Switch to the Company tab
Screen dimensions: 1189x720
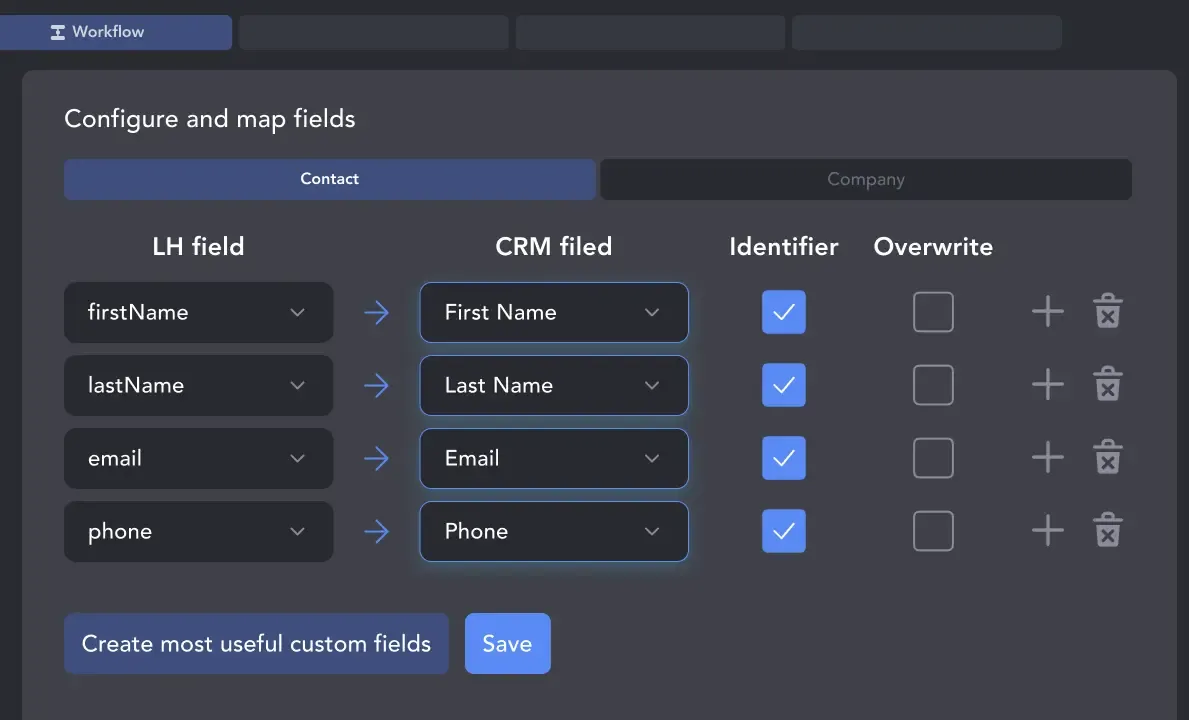[866, 179]
